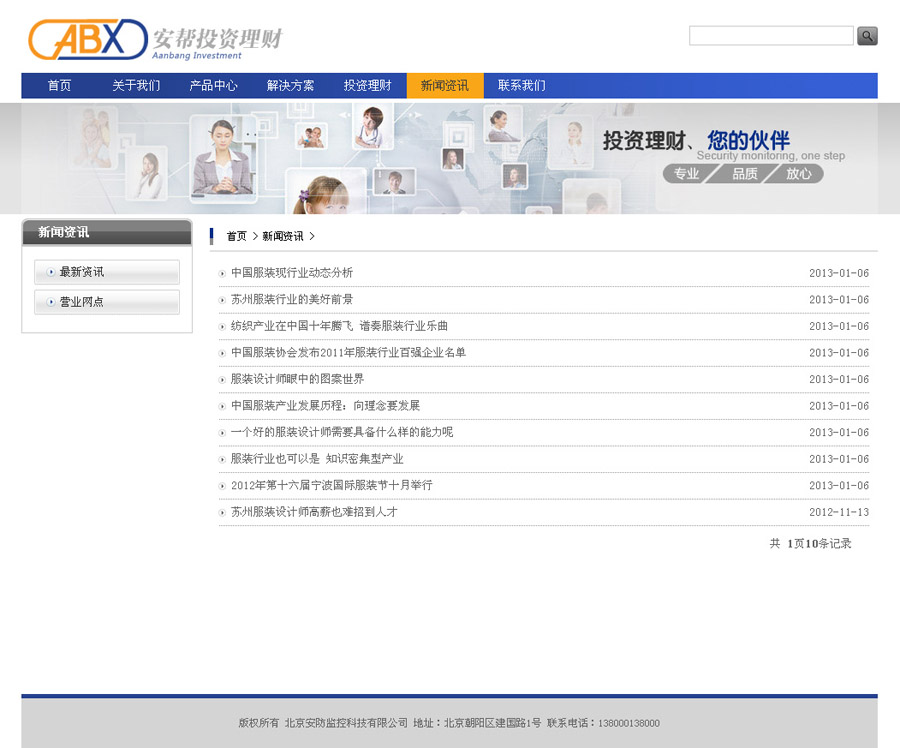The height and width of the screenshot is (748, 900).
Task: Open article 服装行业也可以是 知识密集型产业
Action: [317, 459]
